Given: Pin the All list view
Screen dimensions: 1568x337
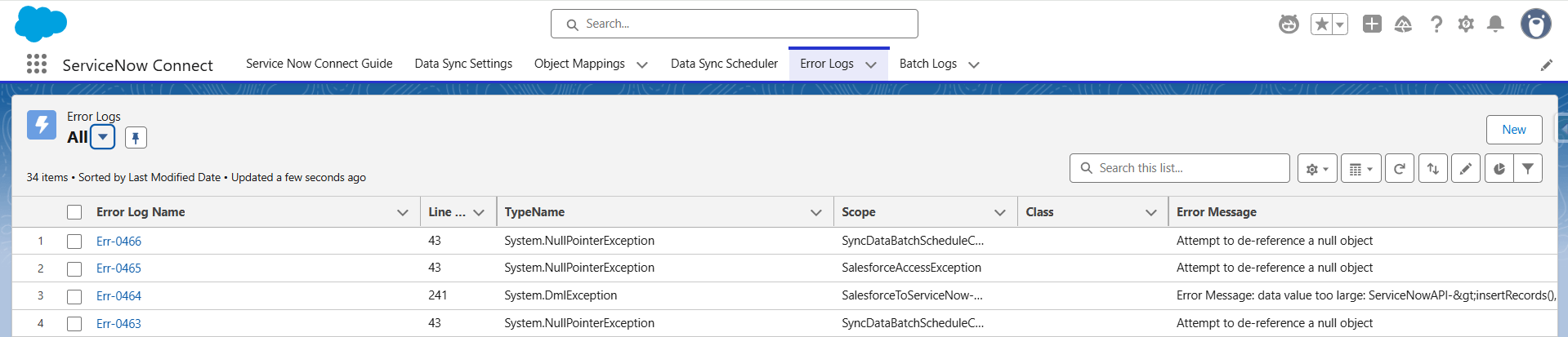Looking at the screenshot, I should [x=136, y=138].
